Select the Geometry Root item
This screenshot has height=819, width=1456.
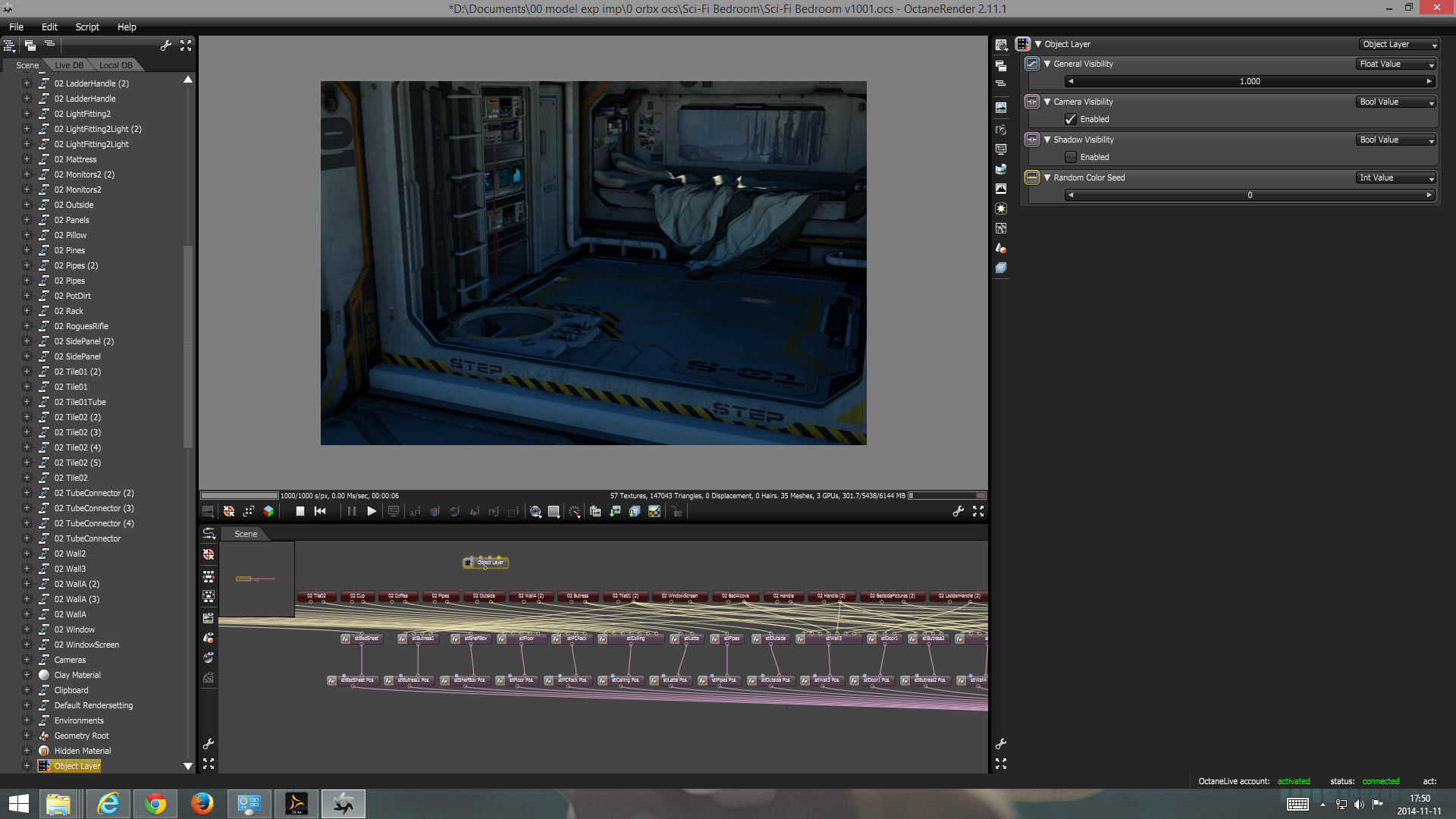click(x=81, y=736)
